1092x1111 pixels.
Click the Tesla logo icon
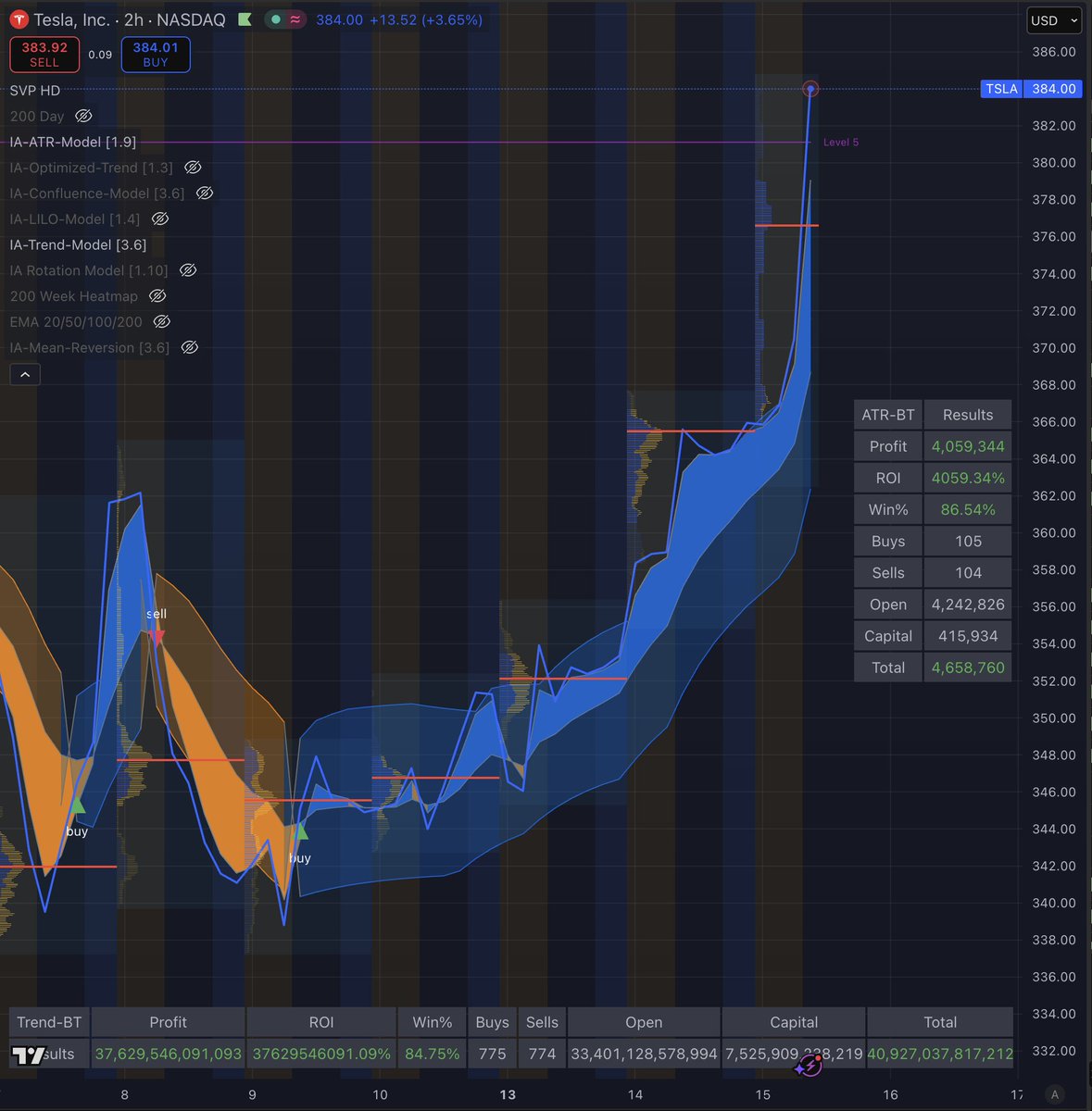pyautogui.click(x=18, y=19)
